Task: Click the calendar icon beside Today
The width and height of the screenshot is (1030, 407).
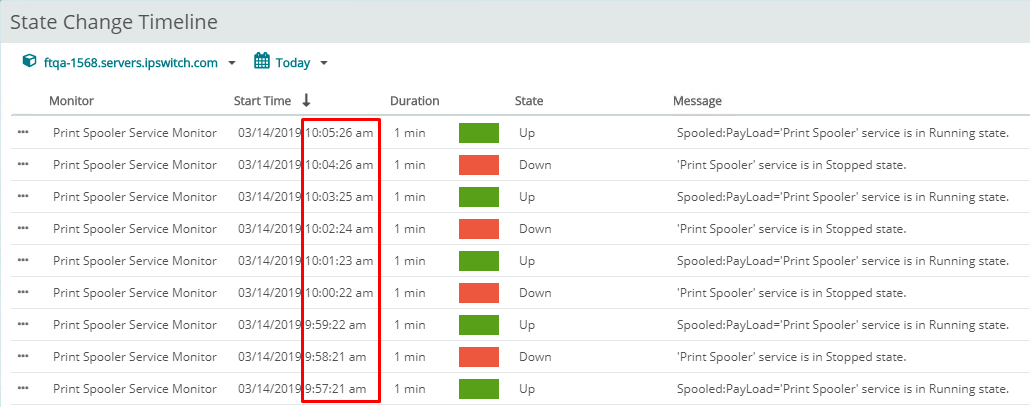Action: point(262,62)
